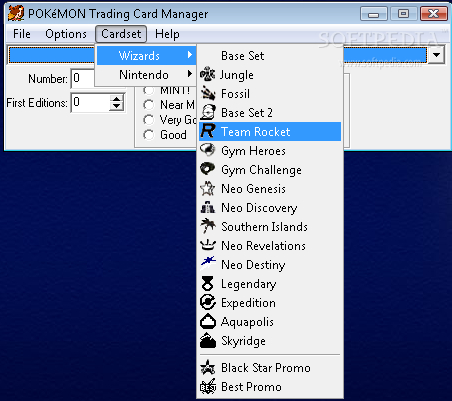
Task: Open the card selection combo box arrow
Action: click(x=436, y=55)
